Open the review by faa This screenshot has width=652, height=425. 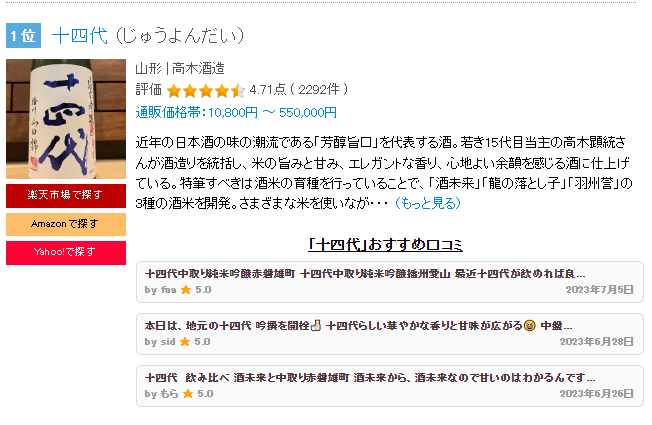[390, 282]
